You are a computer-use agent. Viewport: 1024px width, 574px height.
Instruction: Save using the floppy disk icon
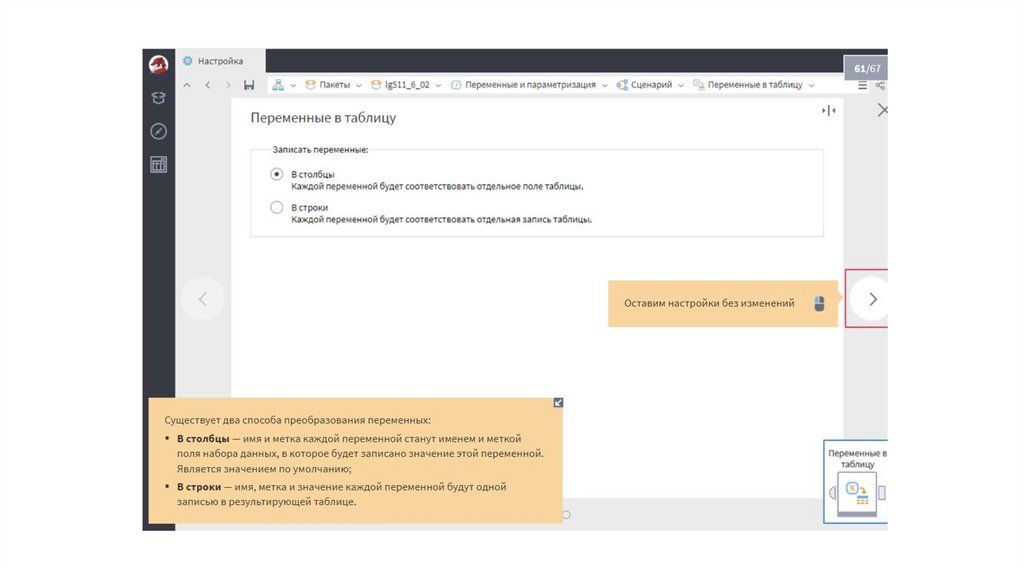(249, 85)
